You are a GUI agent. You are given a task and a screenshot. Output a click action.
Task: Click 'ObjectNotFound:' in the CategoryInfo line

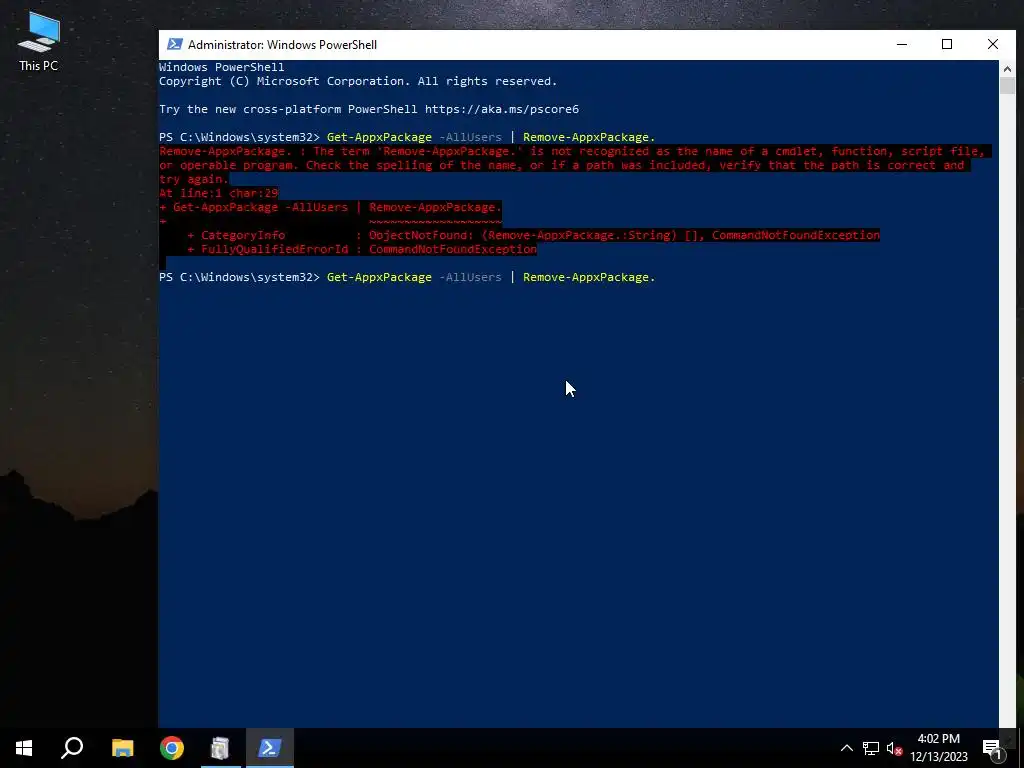421,235
